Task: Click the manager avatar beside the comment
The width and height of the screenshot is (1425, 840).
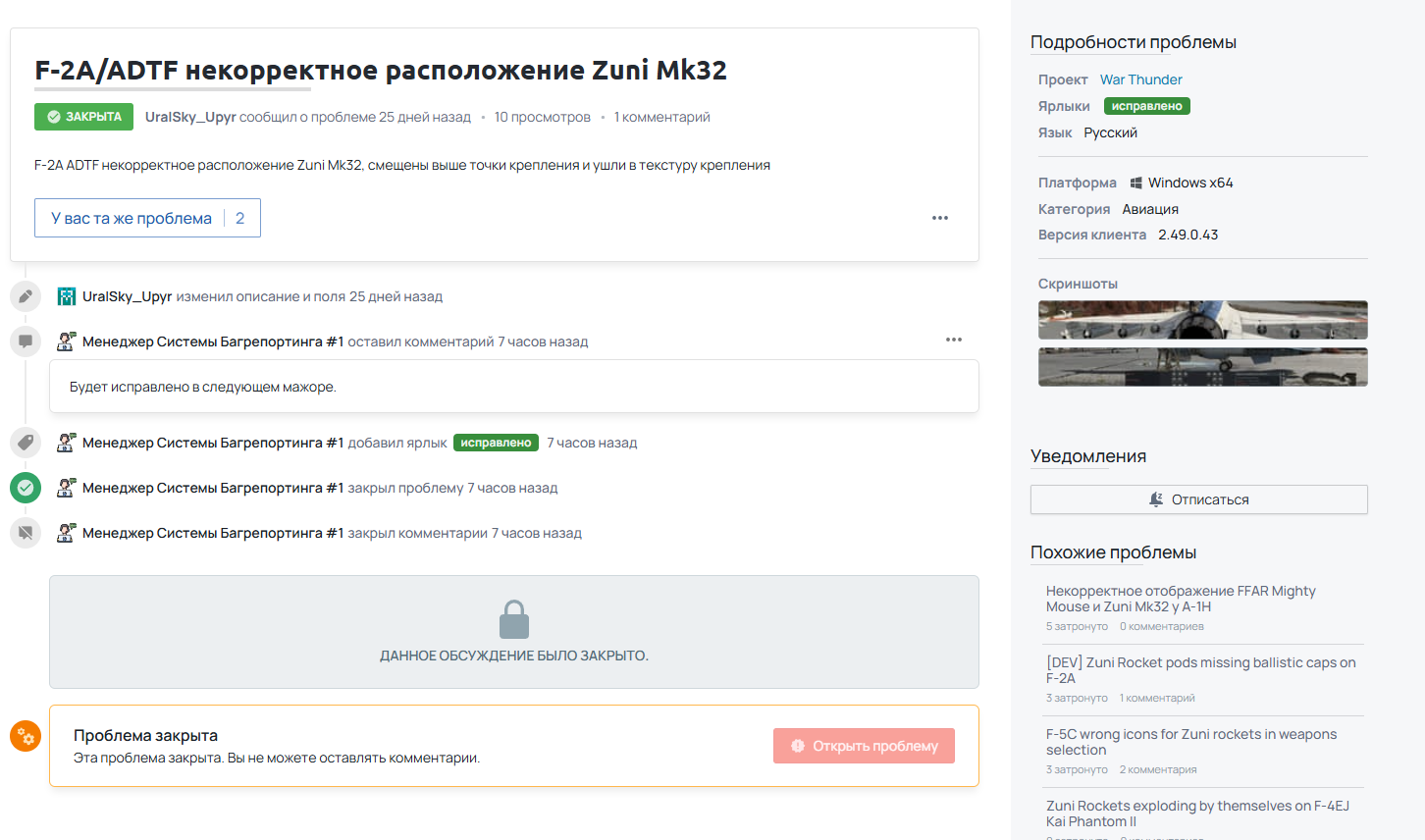Action: pyautogui.click(x=67, y=341)
